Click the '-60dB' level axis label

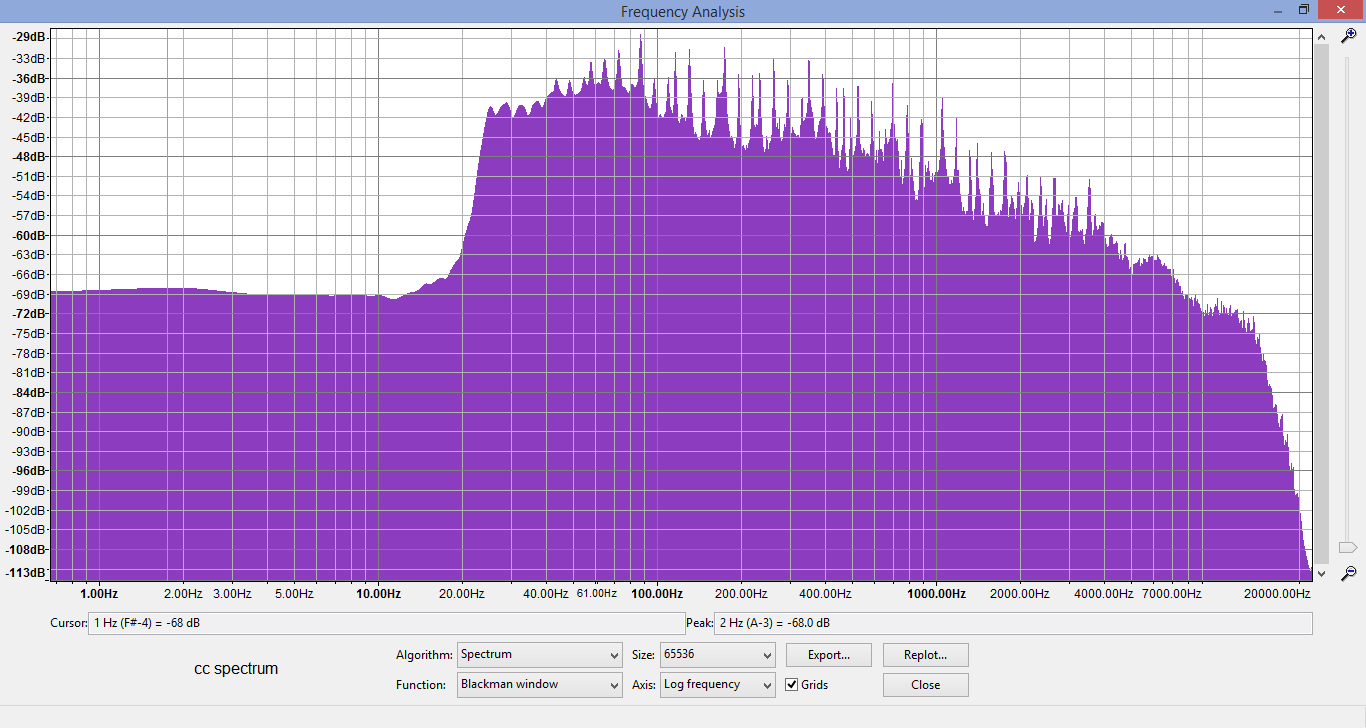coord(29,235)
